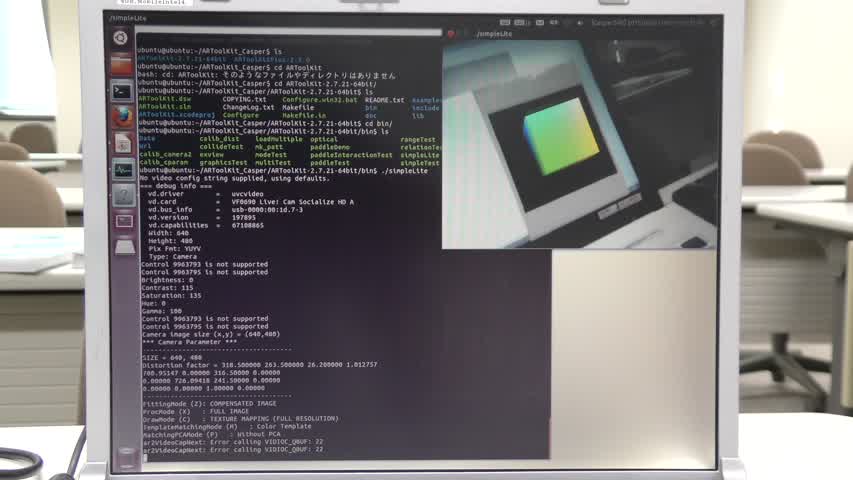Click the 'vd.driver = uvcvideo' line
Screen dimensions: 853x480
(206, 194)
